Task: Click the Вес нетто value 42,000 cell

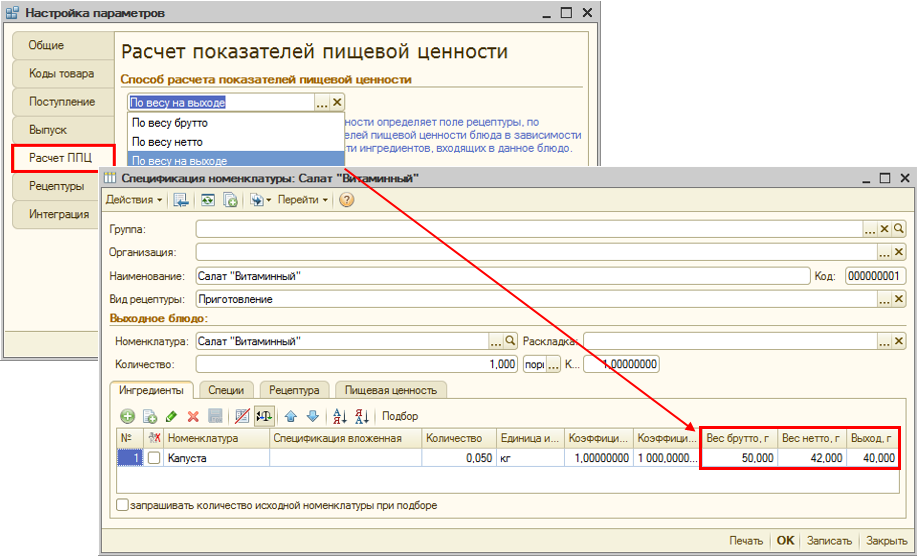Action: tap(810, 458)
